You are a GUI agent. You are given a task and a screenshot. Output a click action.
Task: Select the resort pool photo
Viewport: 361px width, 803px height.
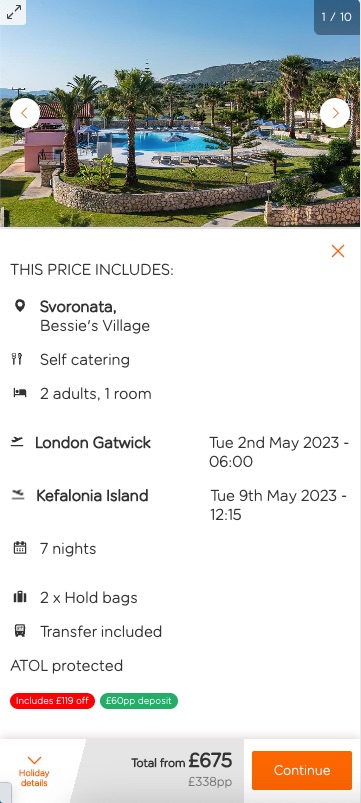(x=180, y=114)
